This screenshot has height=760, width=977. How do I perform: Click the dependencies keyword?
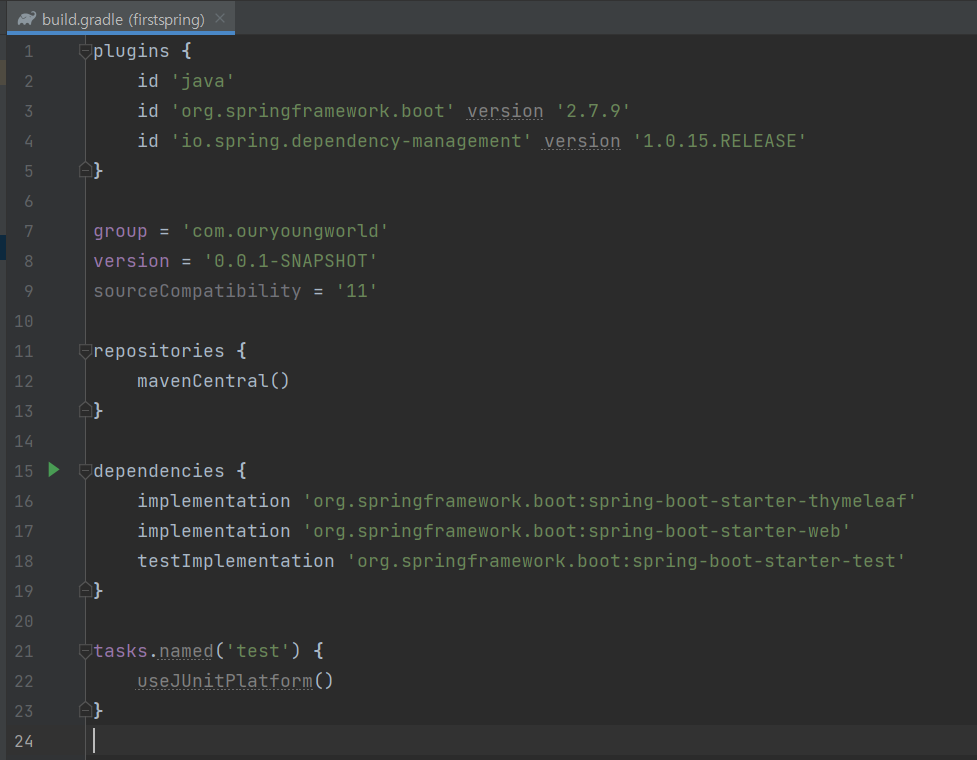point(158,472)
